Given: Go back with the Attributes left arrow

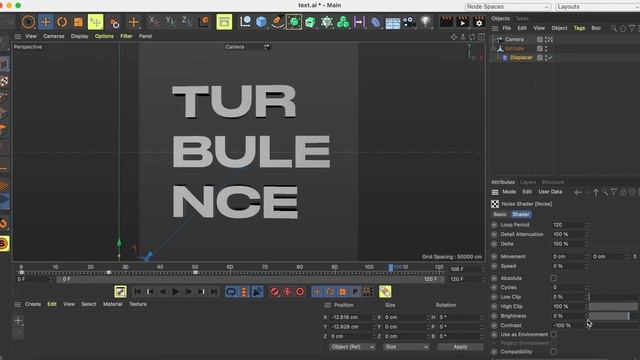Looking at the screenshot, I should (x=578, y=192).
